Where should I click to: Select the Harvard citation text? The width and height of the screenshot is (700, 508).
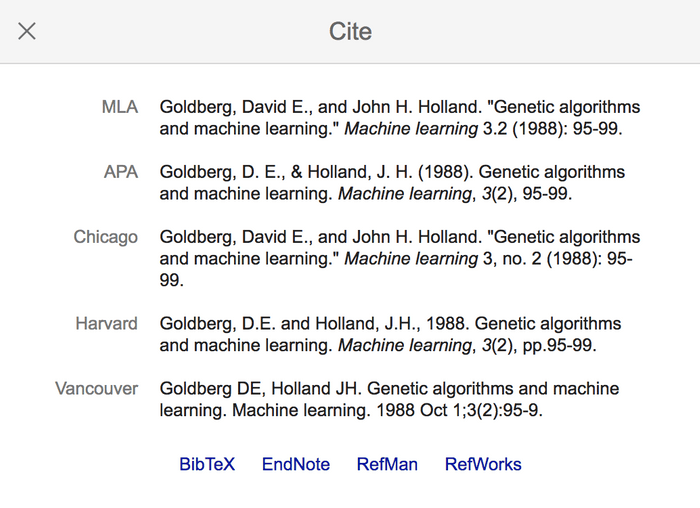pos(390,335)
